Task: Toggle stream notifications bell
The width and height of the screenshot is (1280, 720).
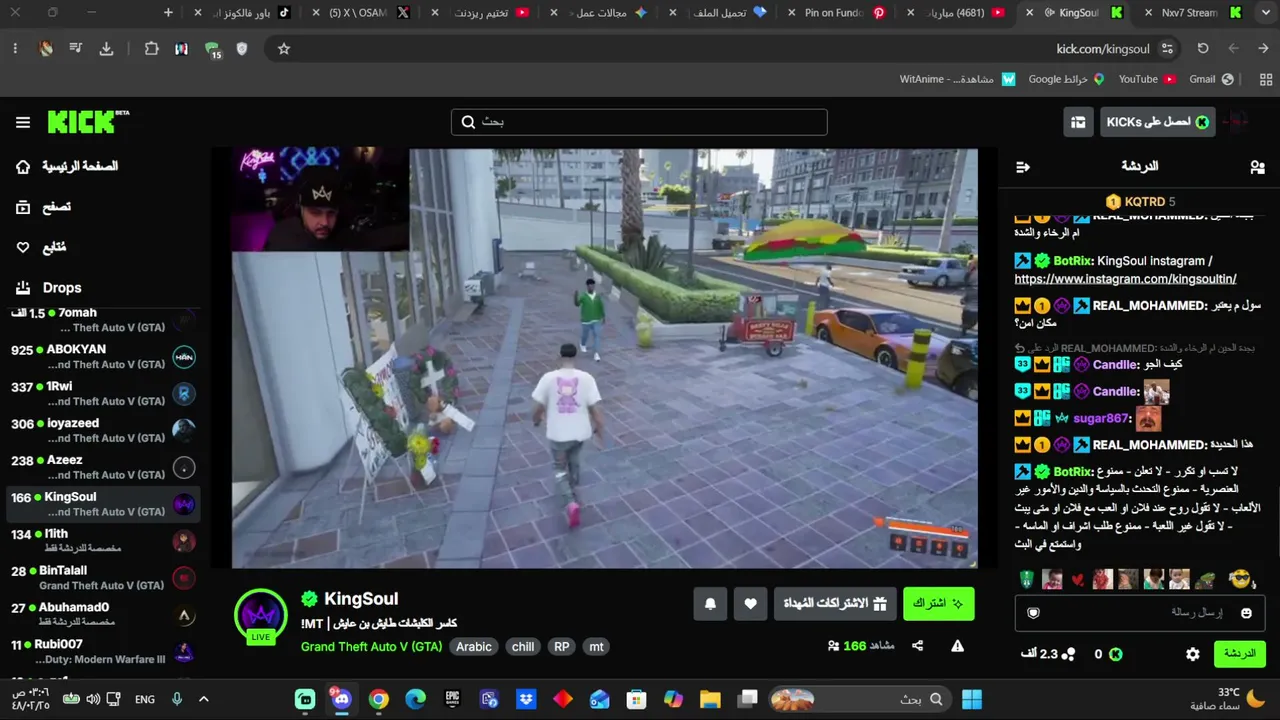Action: (x=710, y=604)
